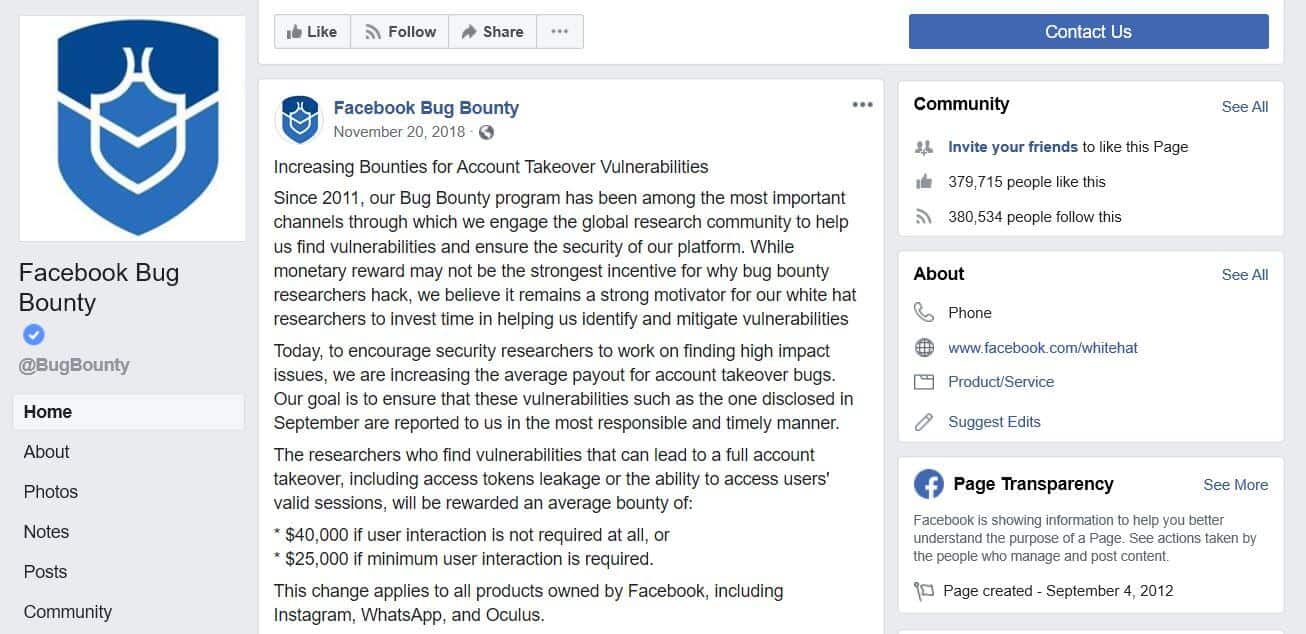The height and width of the screenshot is (634, 1306).
Task: Click the Invite your friends link
Action: click(x=1013, y=146)
